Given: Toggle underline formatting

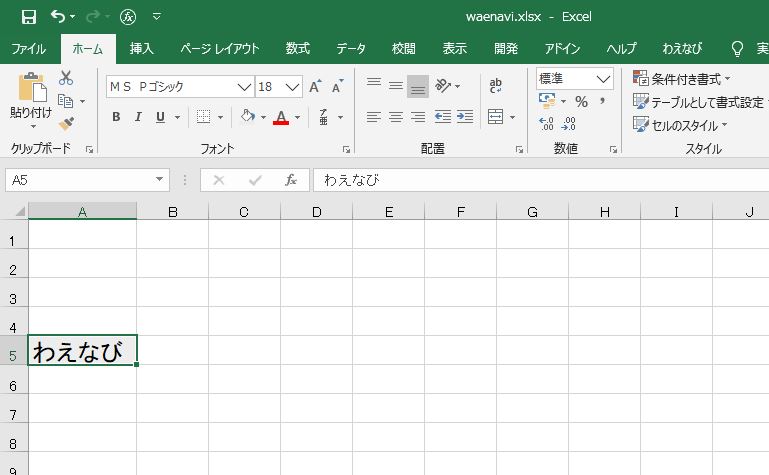Looking at the screenshot, I should click(x=160, y=117).
